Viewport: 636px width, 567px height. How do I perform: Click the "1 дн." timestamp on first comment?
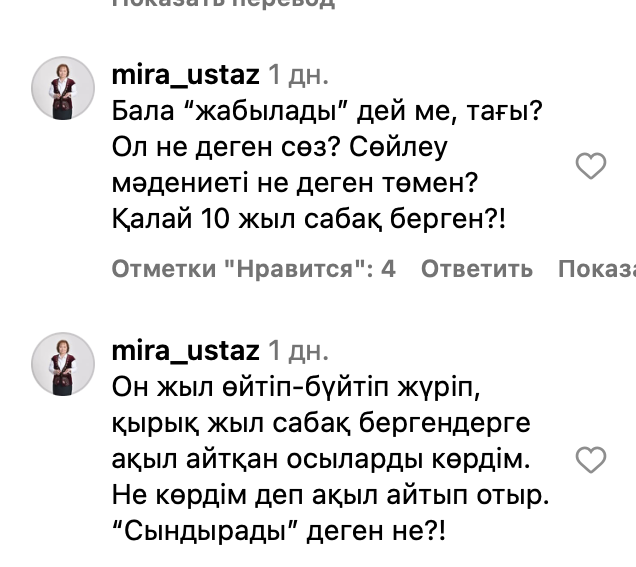[299, 76]
